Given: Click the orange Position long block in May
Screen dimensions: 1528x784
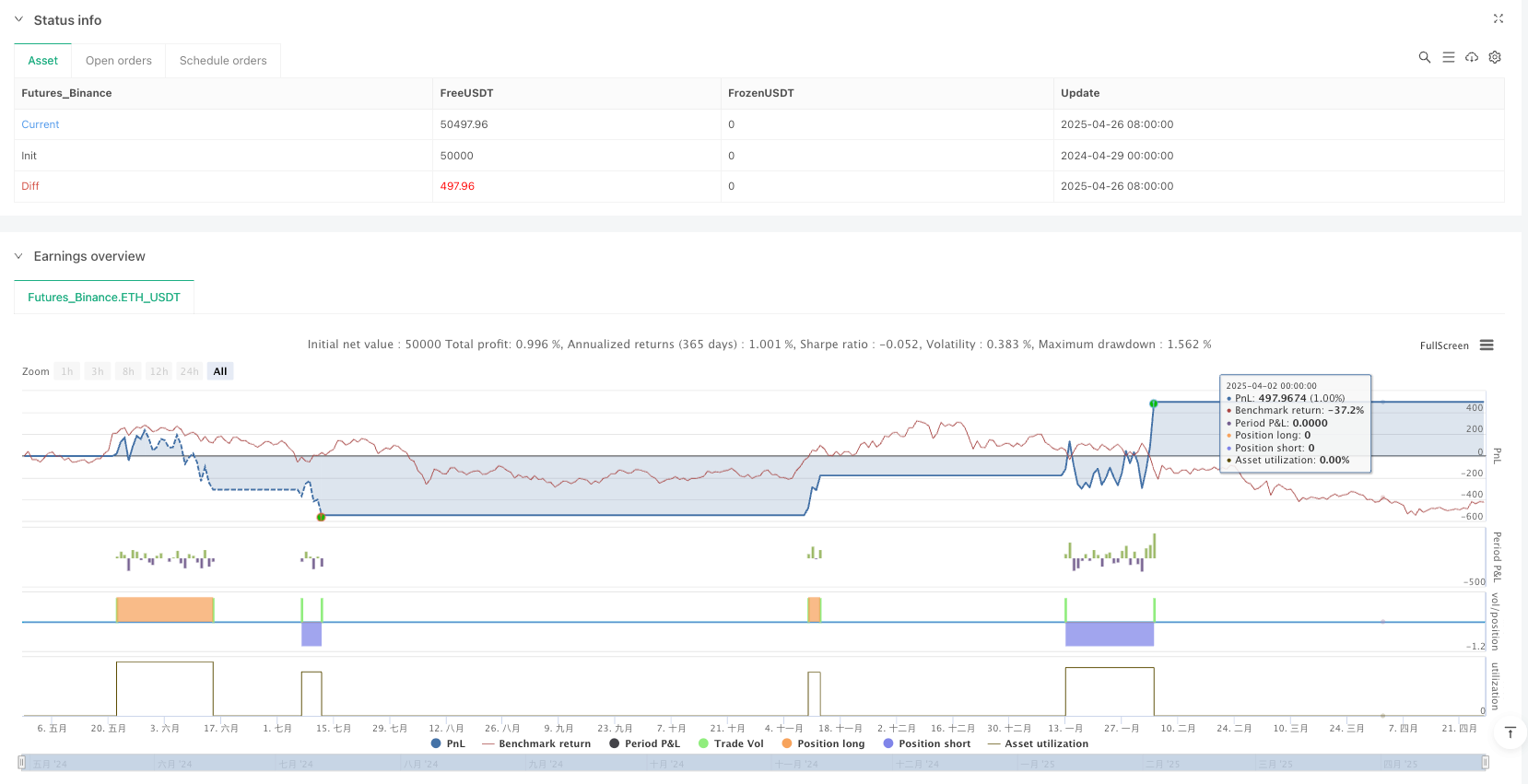Looking at the screenshot, I should point(165,610).
